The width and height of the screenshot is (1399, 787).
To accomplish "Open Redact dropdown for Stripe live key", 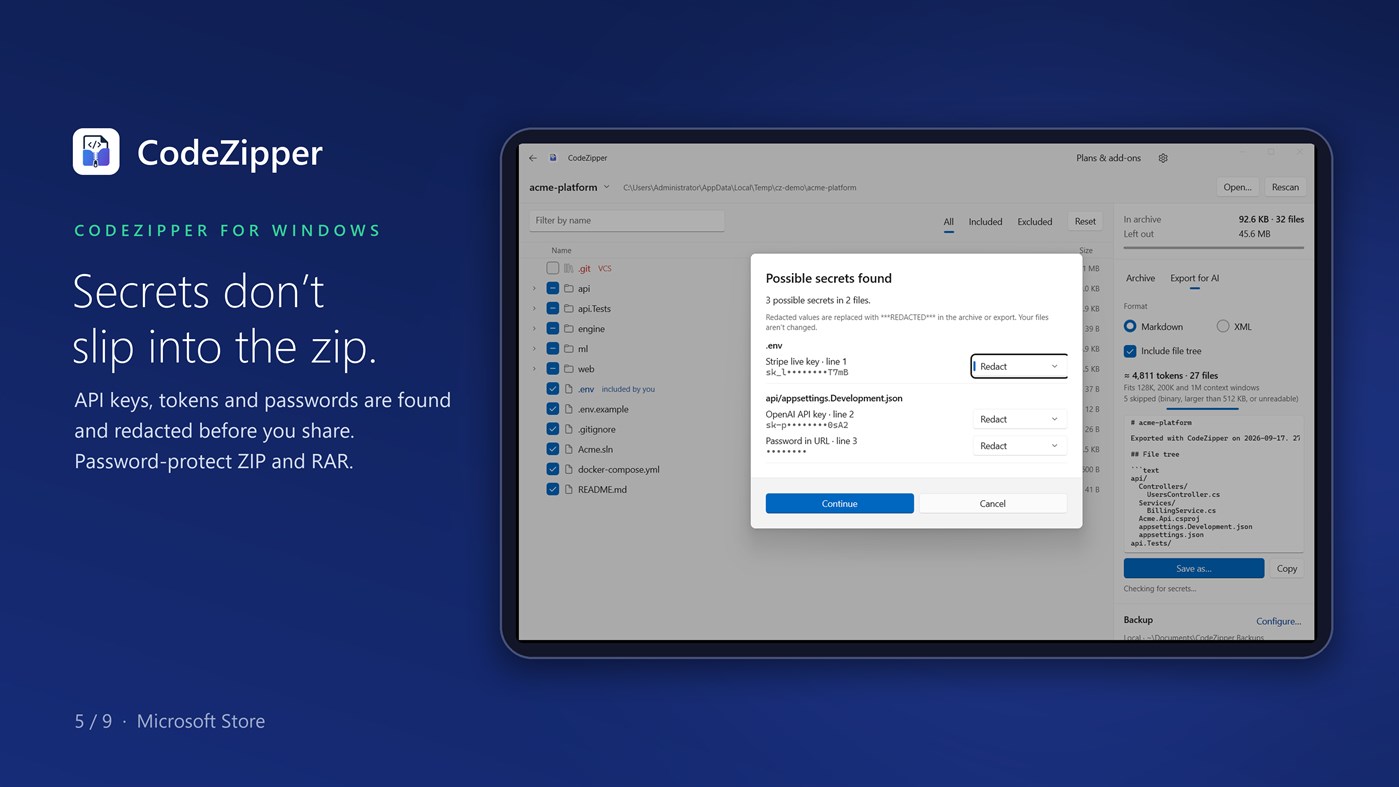I will [1019, 367].
